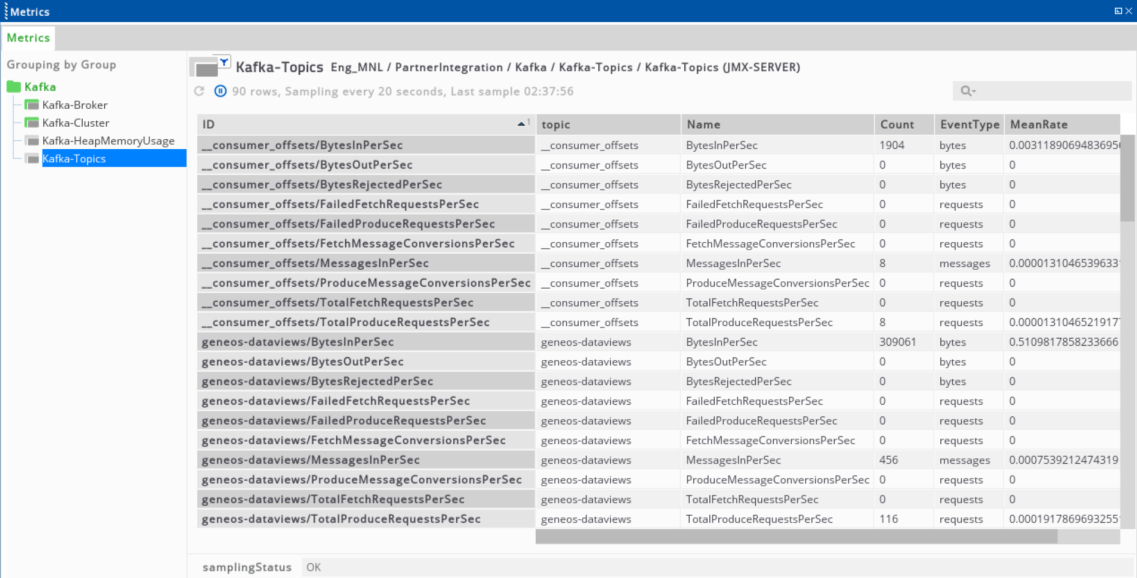The width and height of the screenshot is (1137, 578).
Task: Click the Kafka-Broker dataview icon
Action: pyautogui.click(x=32, y=105)
